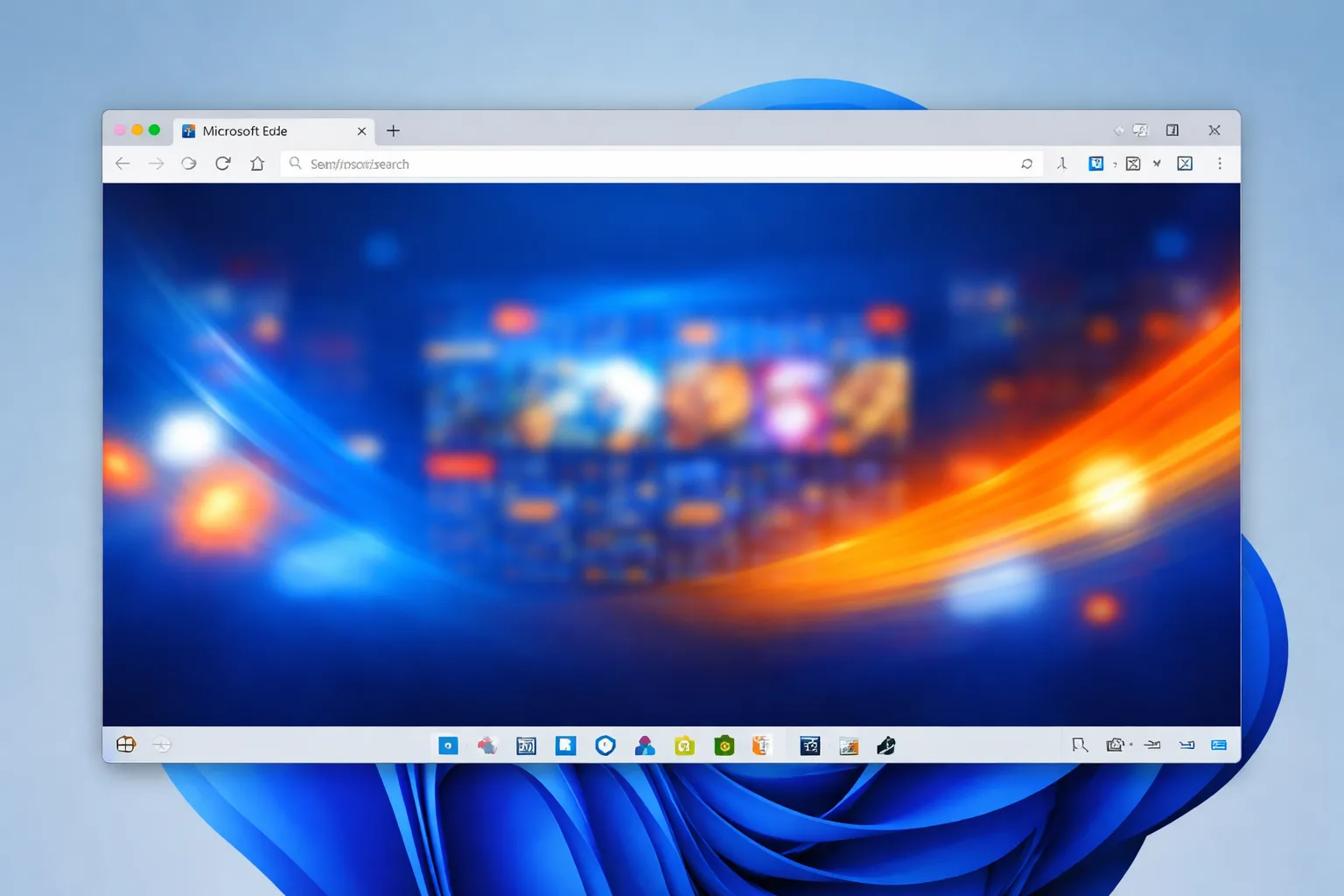This screenshot has height=896, width=1344.
Task: Open a new tab with the plus button
Action: [393, 130]
